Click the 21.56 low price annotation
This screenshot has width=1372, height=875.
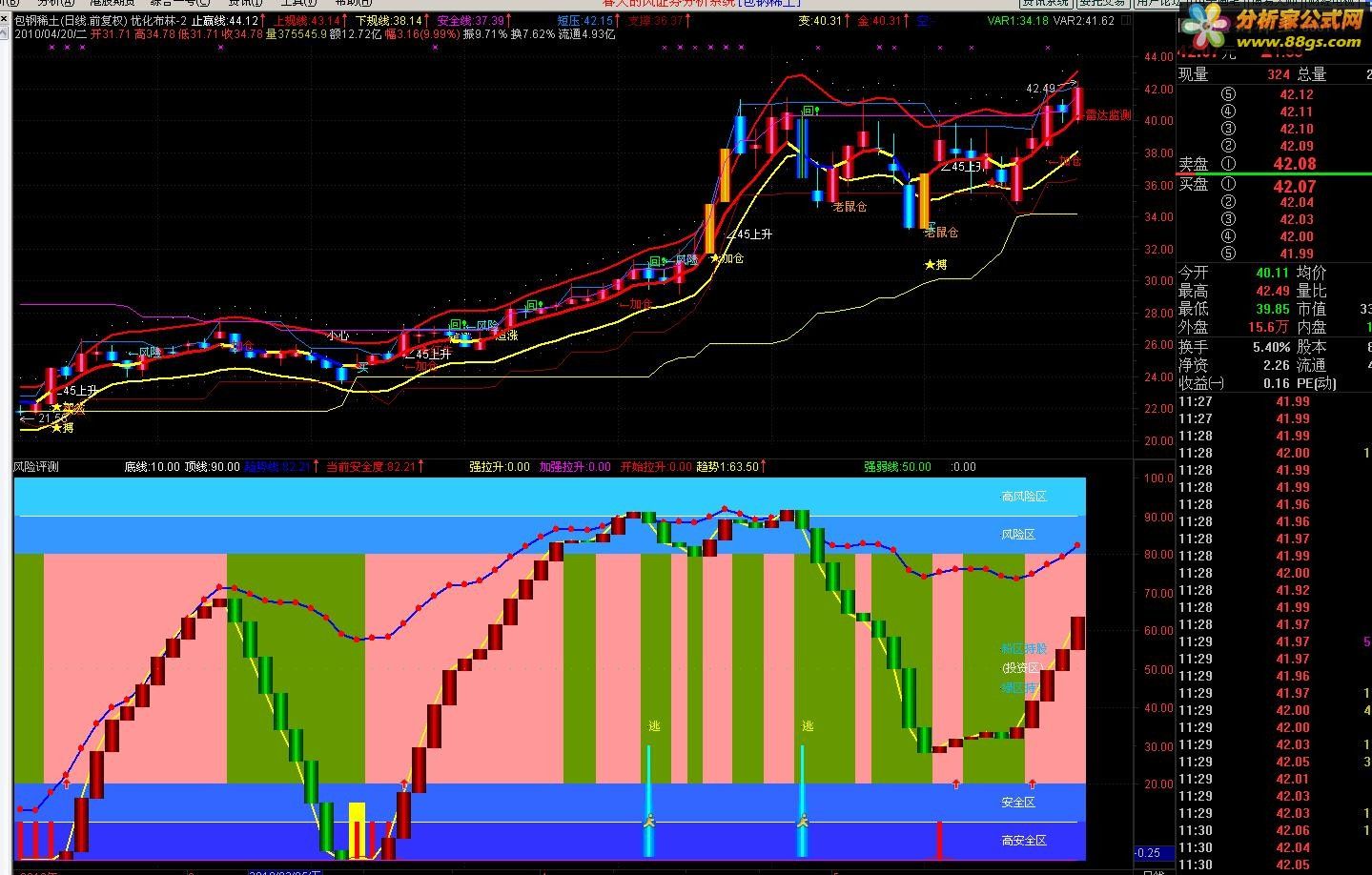[52, 418]
